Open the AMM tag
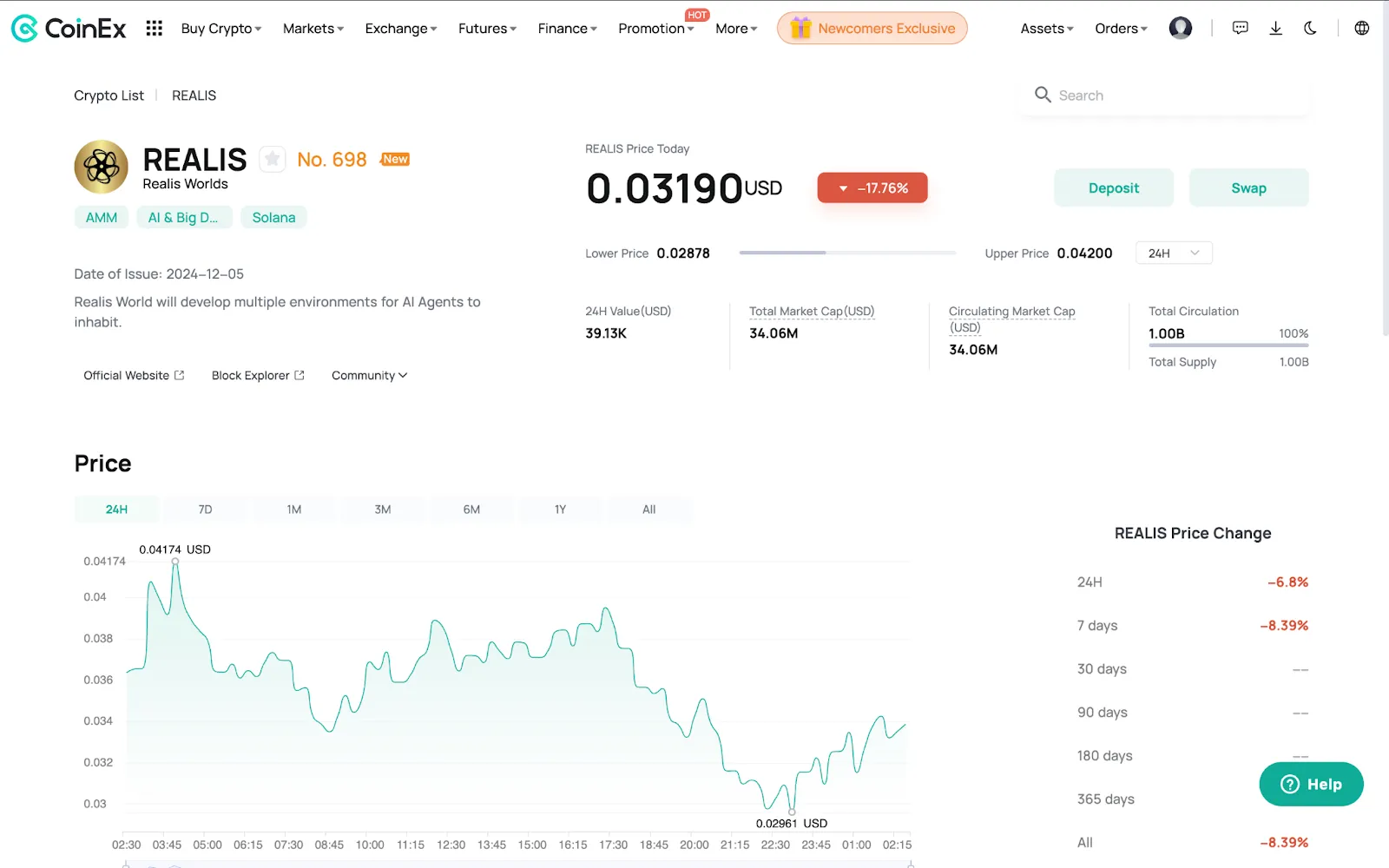The width and height of the screenshot is (1389, 868). tap(102, 217)
